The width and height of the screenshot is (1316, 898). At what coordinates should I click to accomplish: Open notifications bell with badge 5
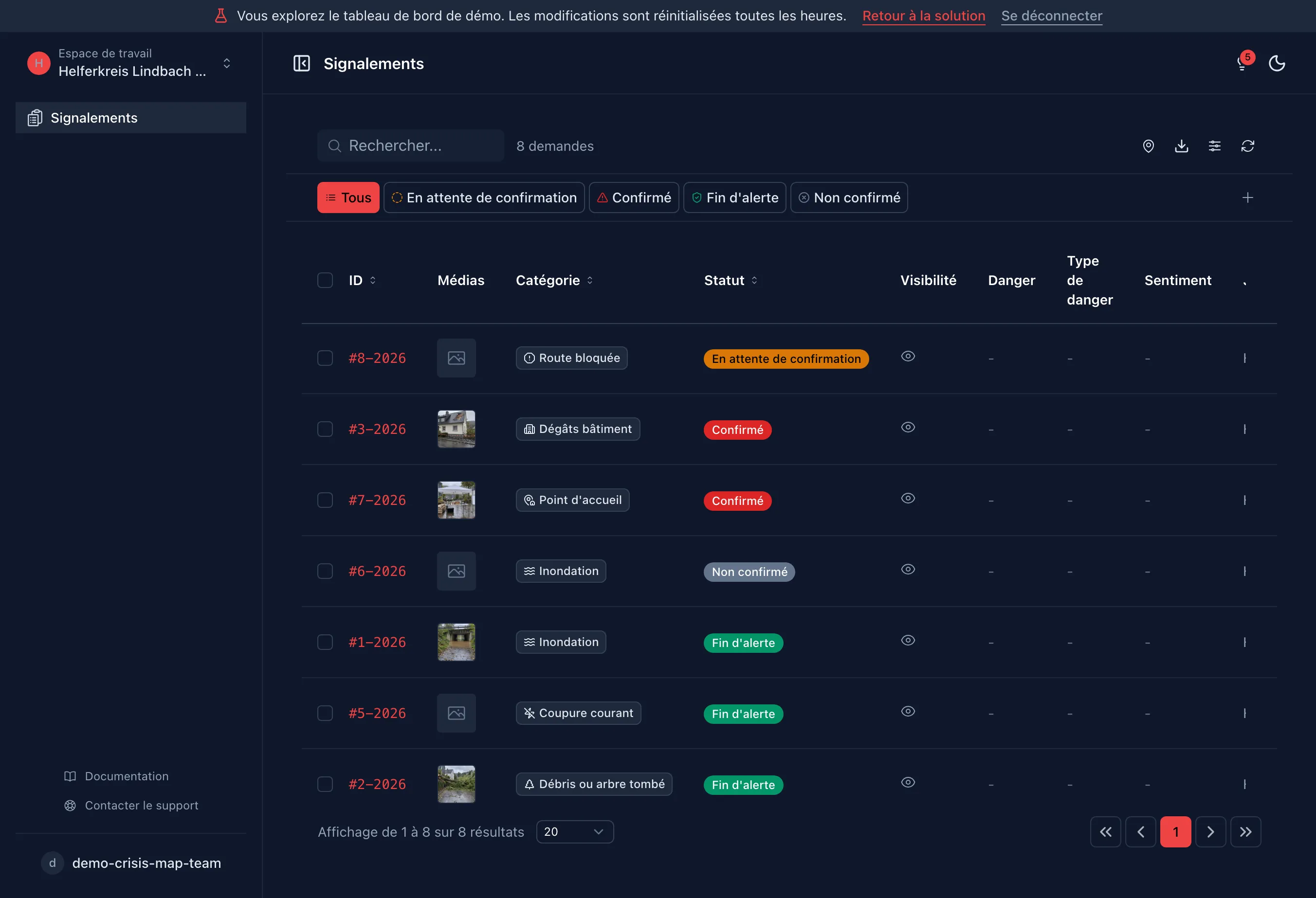[x=1243, y=63]
